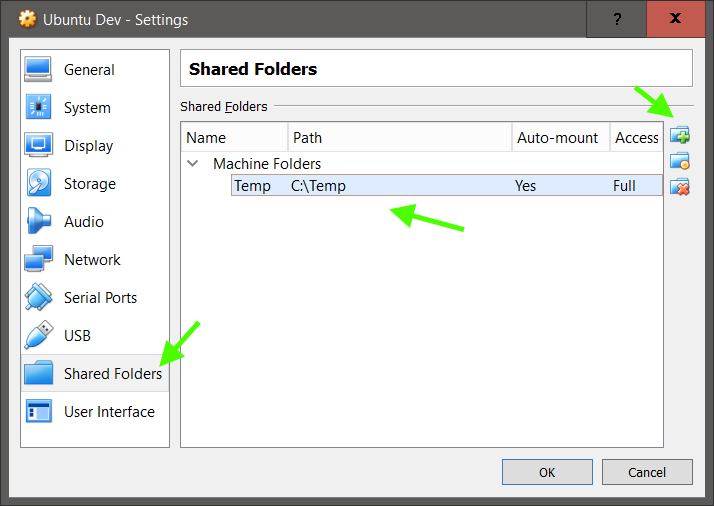The image size is (714, 506).
Task: Select the Machine Folders row label
Action: click(267, 164)
